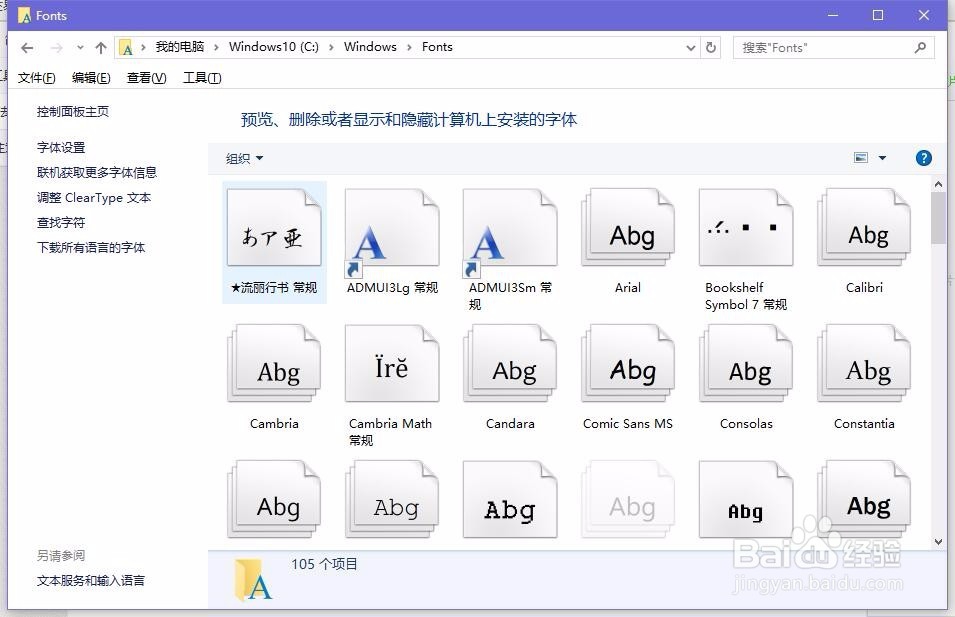
Task: Expand the address bar history dropdown
Action: [690, 47]
